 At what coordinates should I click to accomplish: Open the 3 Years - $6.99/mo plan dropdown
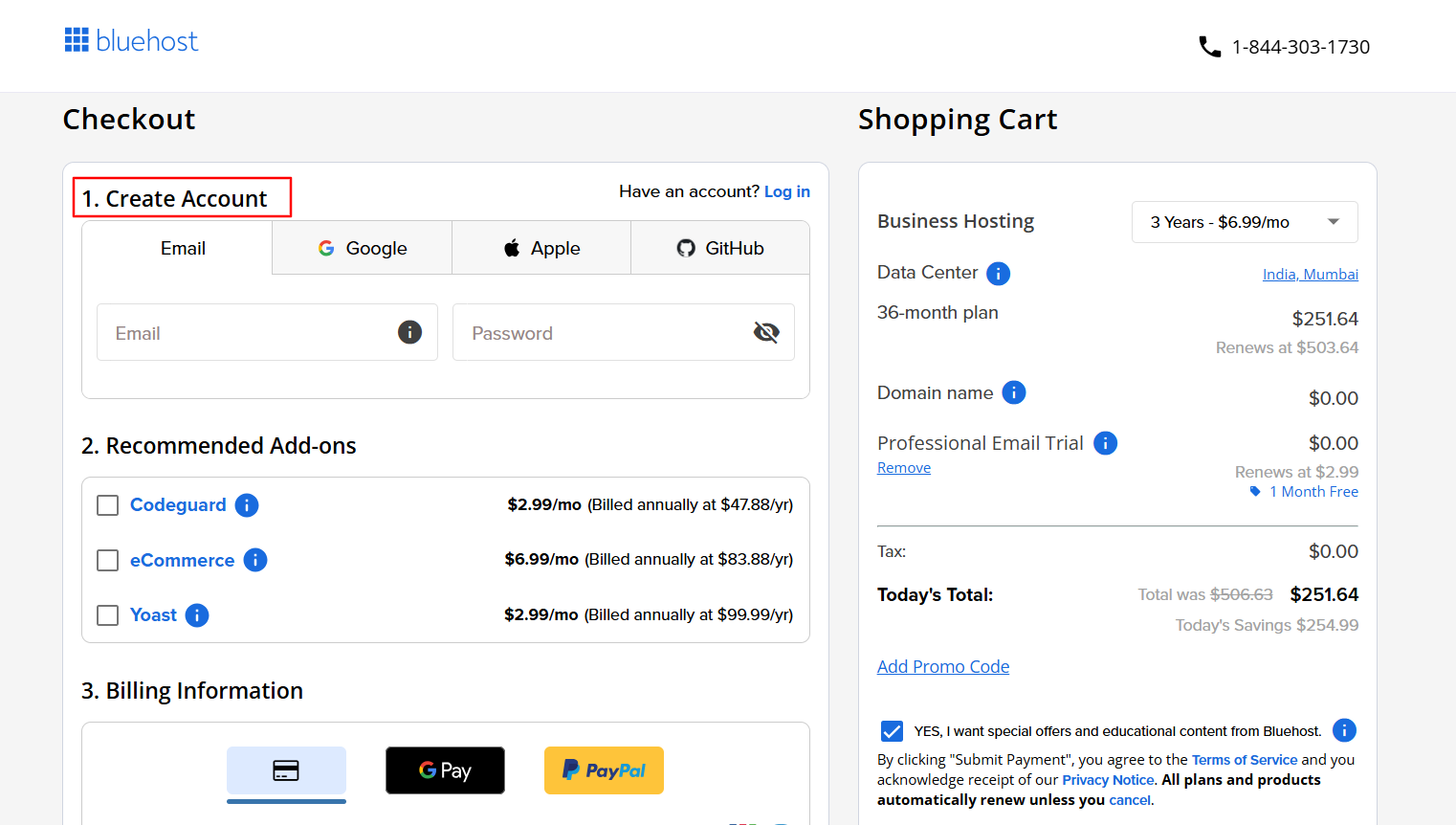[x=1245, y=222]
